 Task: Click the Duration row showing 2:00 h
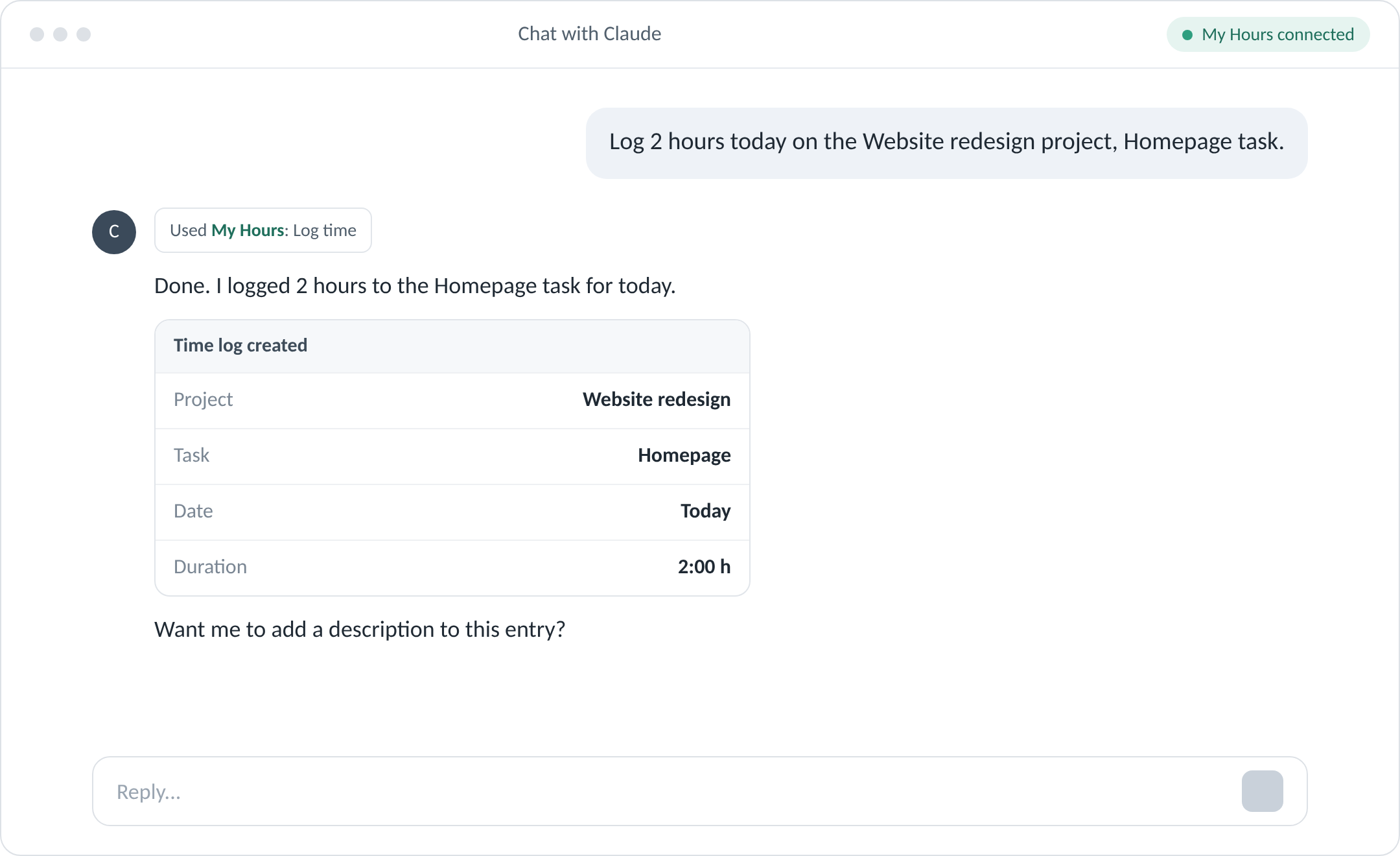coord(452,567)
